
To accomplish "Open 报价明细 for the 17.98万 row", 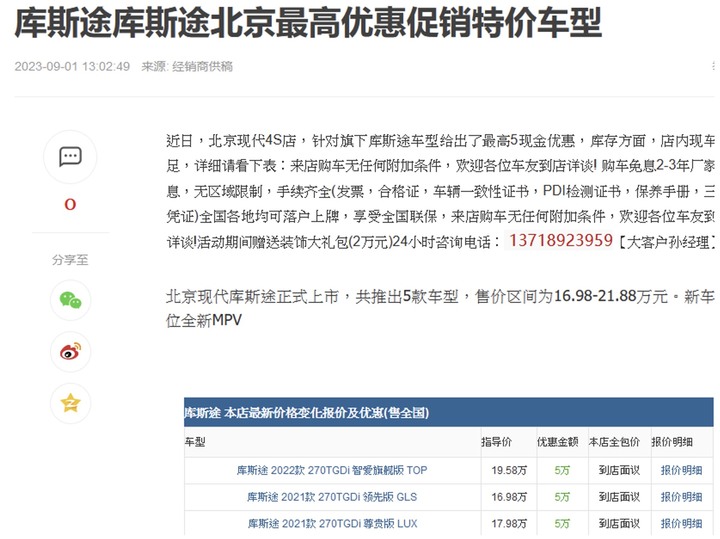I will point(681,523).
